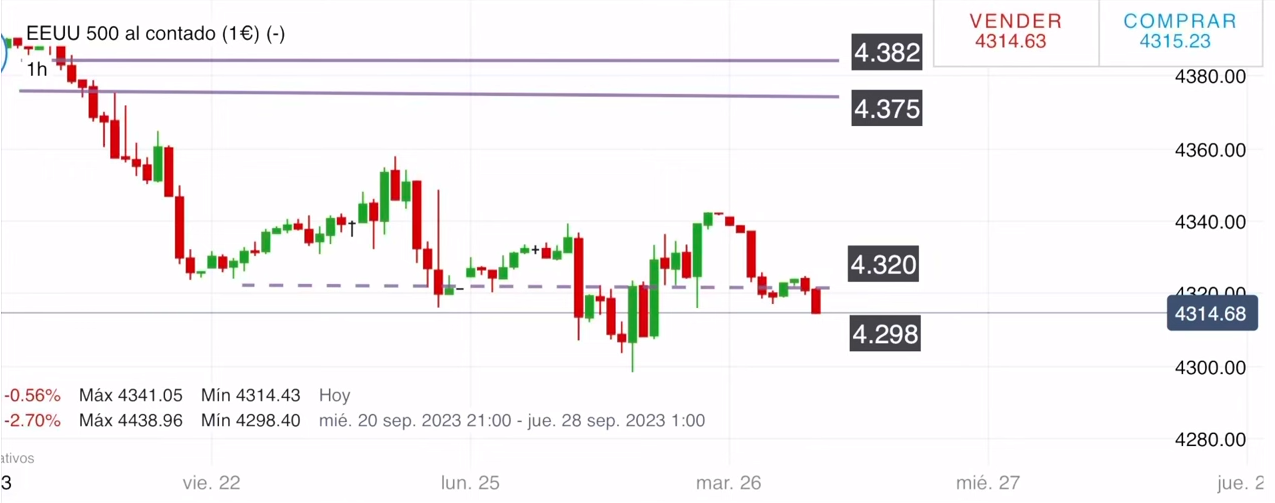
Task: Select the 4.320 price level label
Action: (x=883, y=265)
